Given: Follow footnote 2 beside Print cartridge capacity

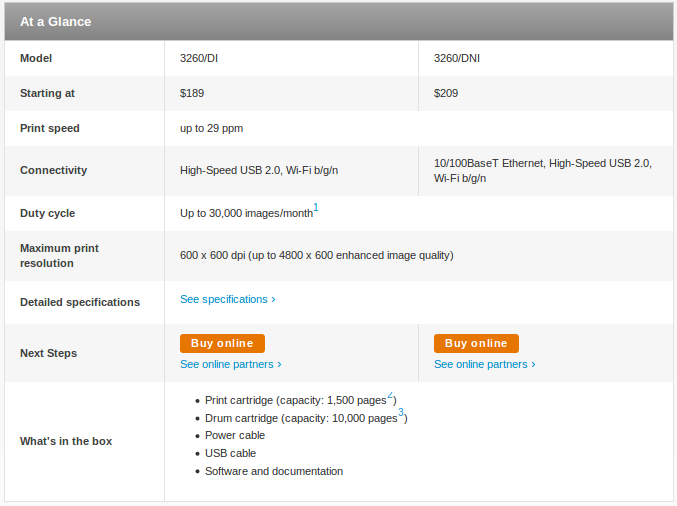Looking at the screenshot, I should click(x=390, y=395).
